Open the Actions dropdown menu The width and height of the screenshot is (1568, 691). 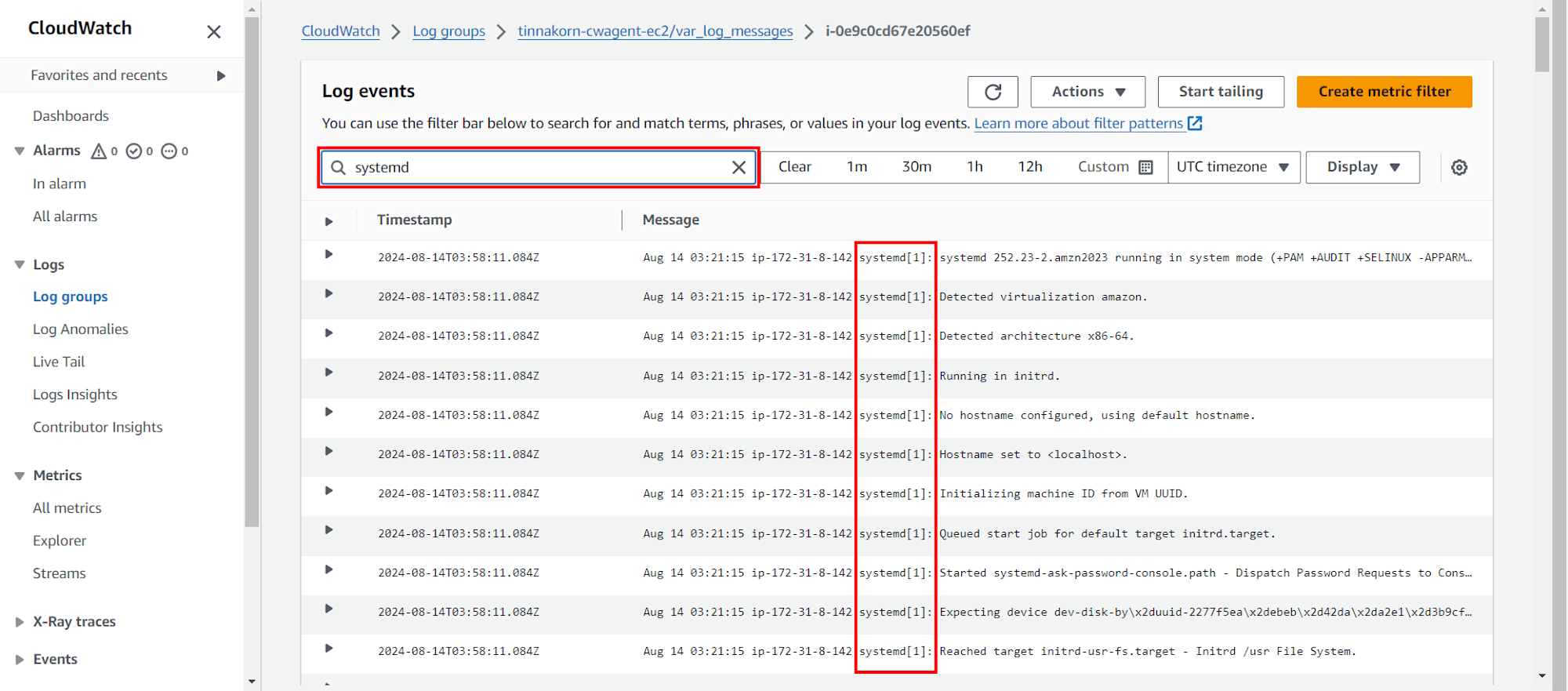coord(1087,92)
